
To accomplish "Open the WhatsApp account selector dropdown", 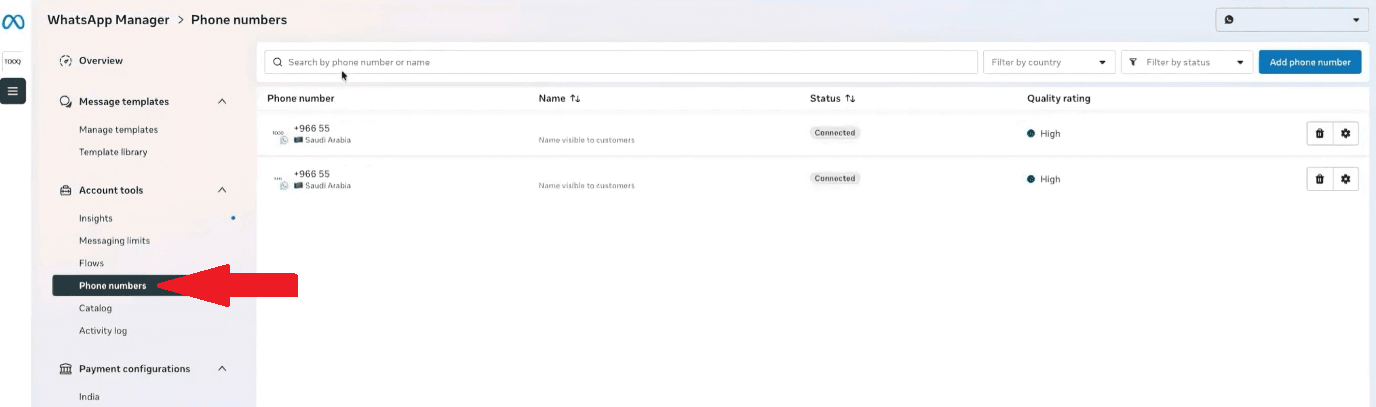I will [1291, 20].
